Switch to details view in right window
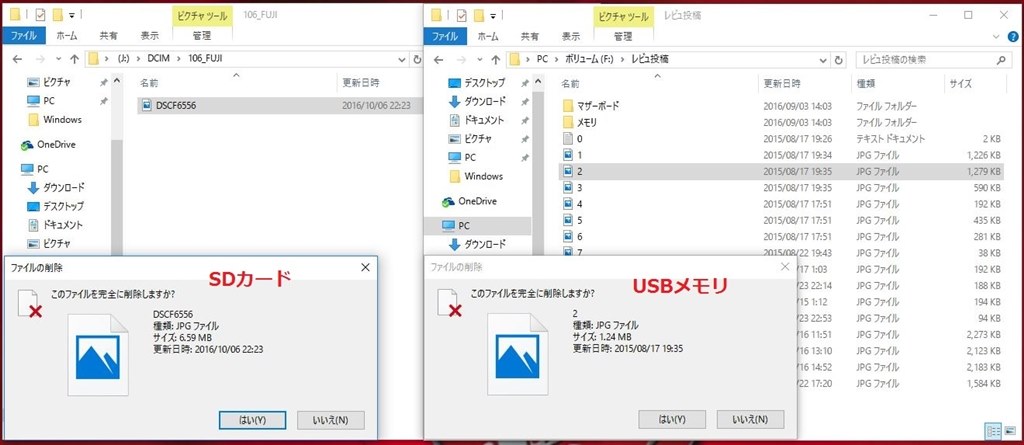This screenshot has height=445, width=1024. (993, 431)
